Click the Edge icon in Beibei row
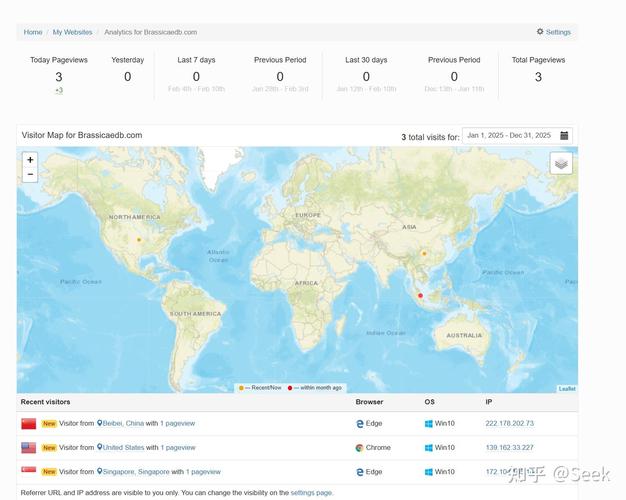The height and width of the screenshot is (500, 626). point(360,424)
